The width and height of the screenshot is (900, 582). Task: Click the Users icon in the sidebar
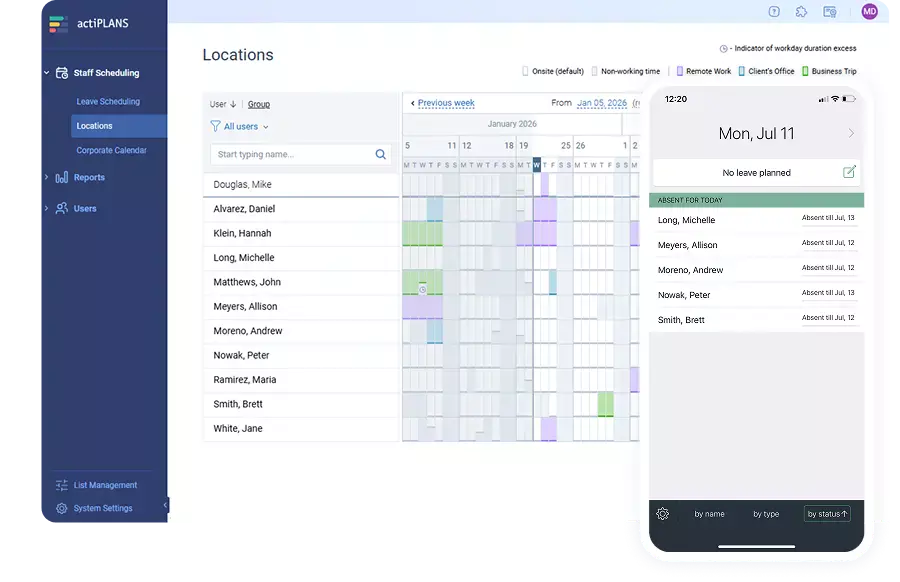[60, 207]
